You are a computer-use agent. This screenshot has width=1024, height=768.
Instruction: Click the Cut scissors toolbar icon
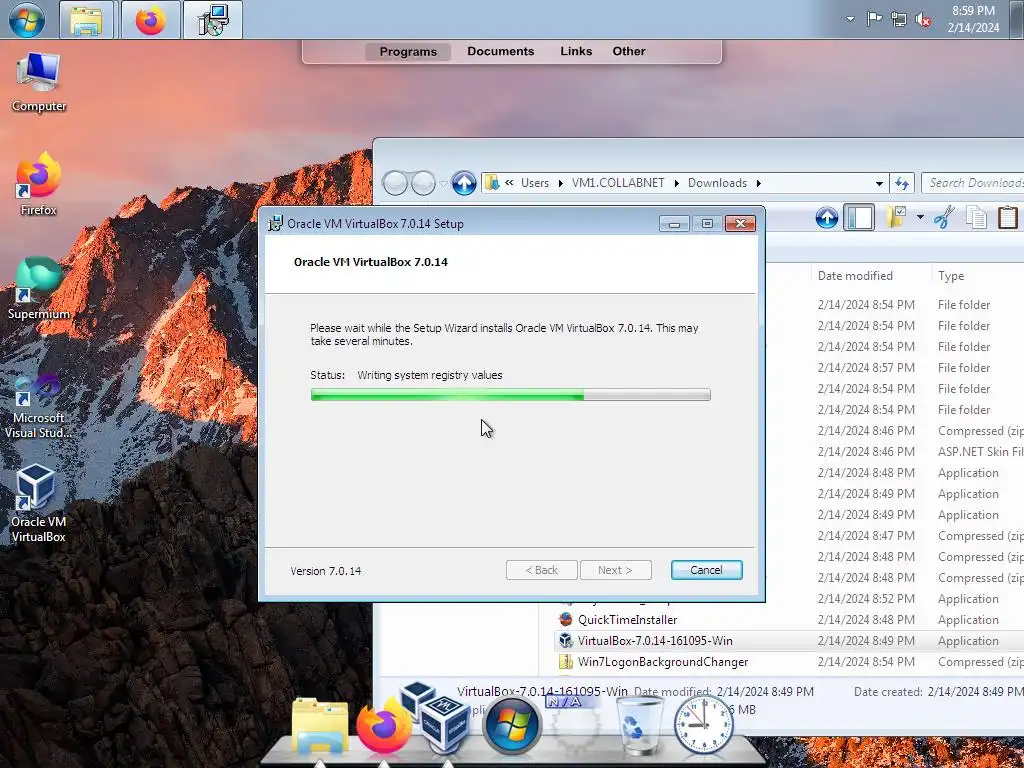(944, 217)
